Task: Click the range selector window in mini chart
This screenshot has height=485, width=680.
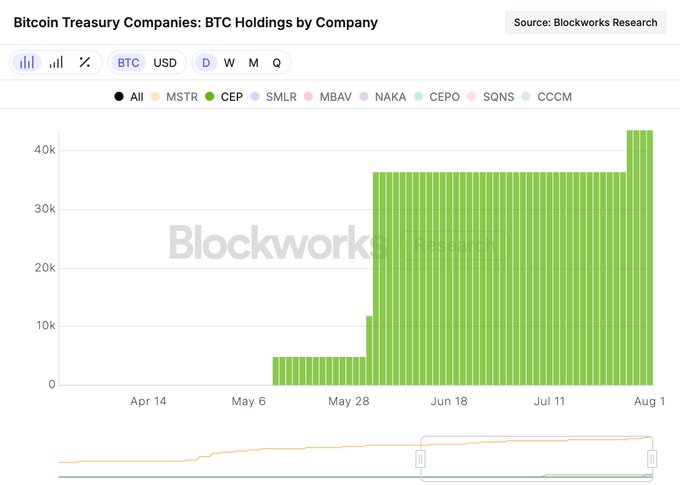Action: [536, 459]
